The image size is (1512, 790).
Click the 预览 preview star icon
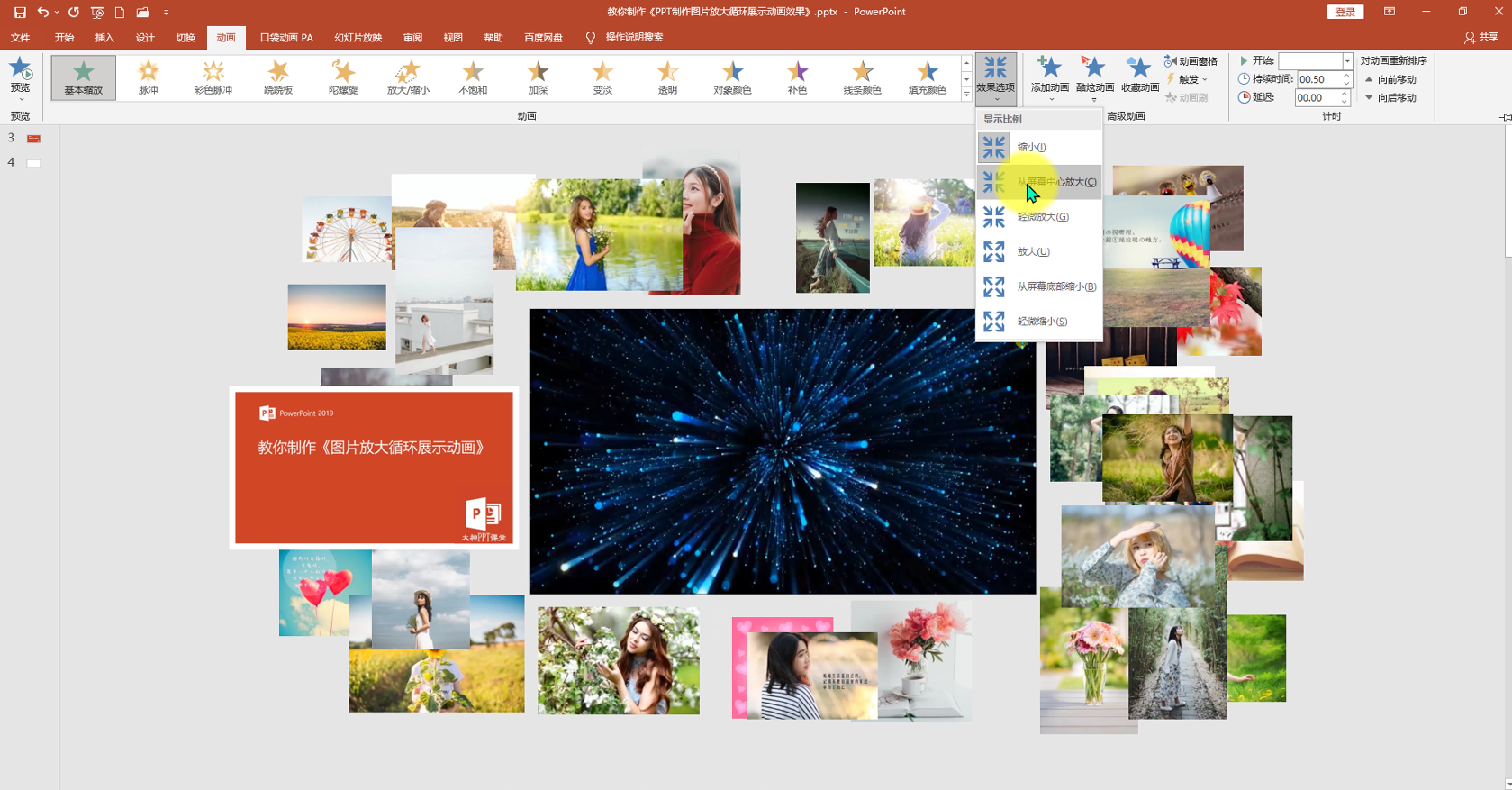(20, 76)
